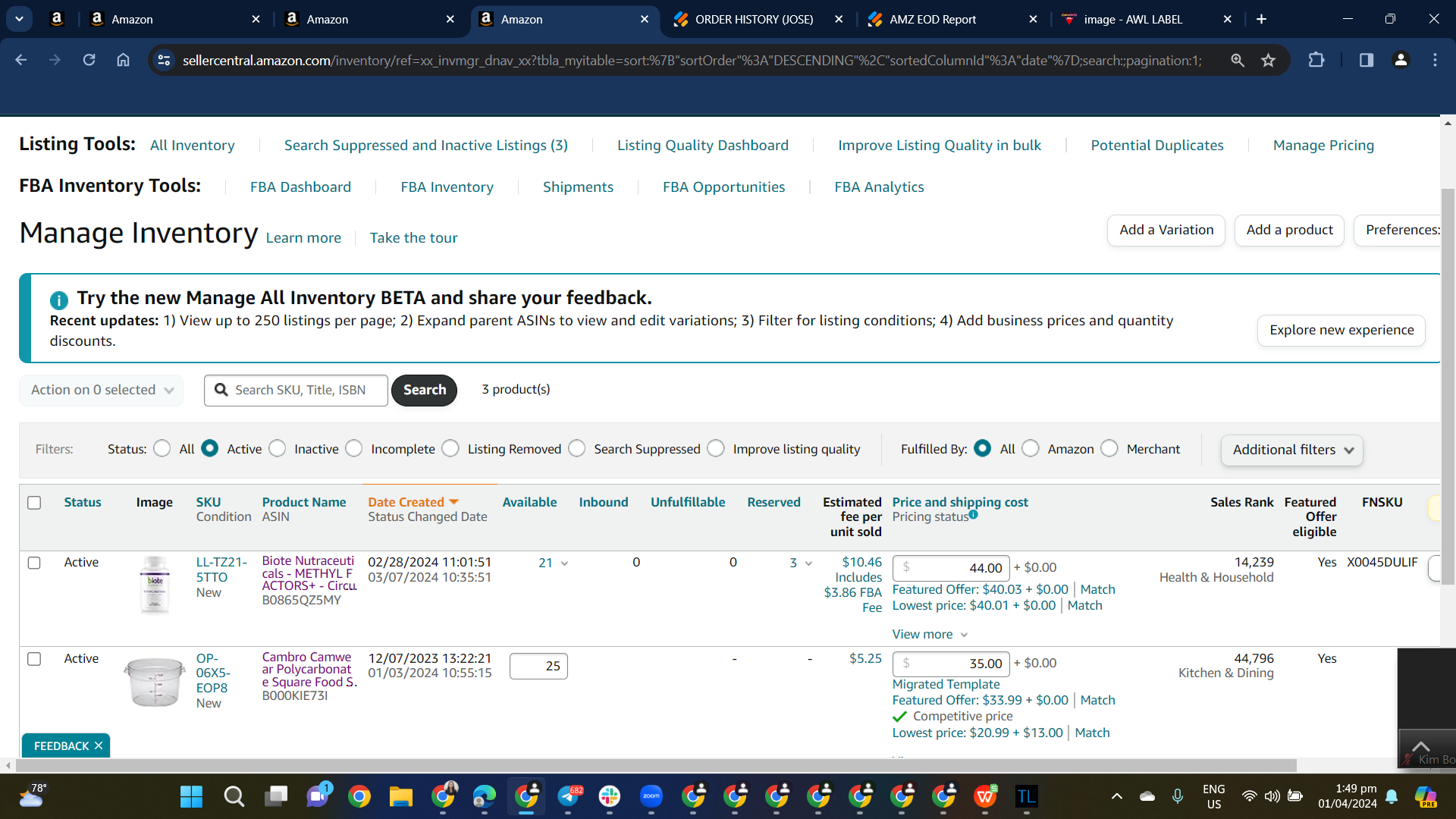The width and height of the screenshot is (1456, 819).
Task: Open the Chrome profile menu
Action: (x=1401, y=60)
